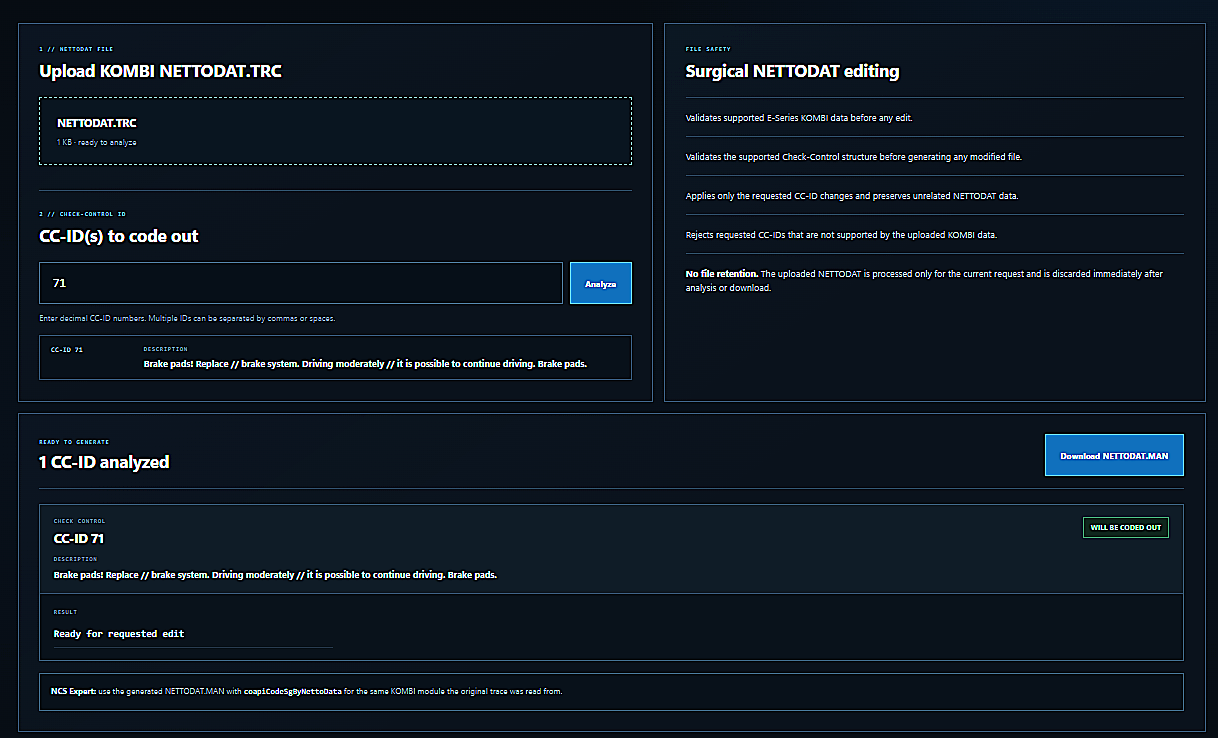This screenshot has height=738, width=1218.
Task: Click 'Applies only the requested CC-ID changes' line
Action: [852, 195]
